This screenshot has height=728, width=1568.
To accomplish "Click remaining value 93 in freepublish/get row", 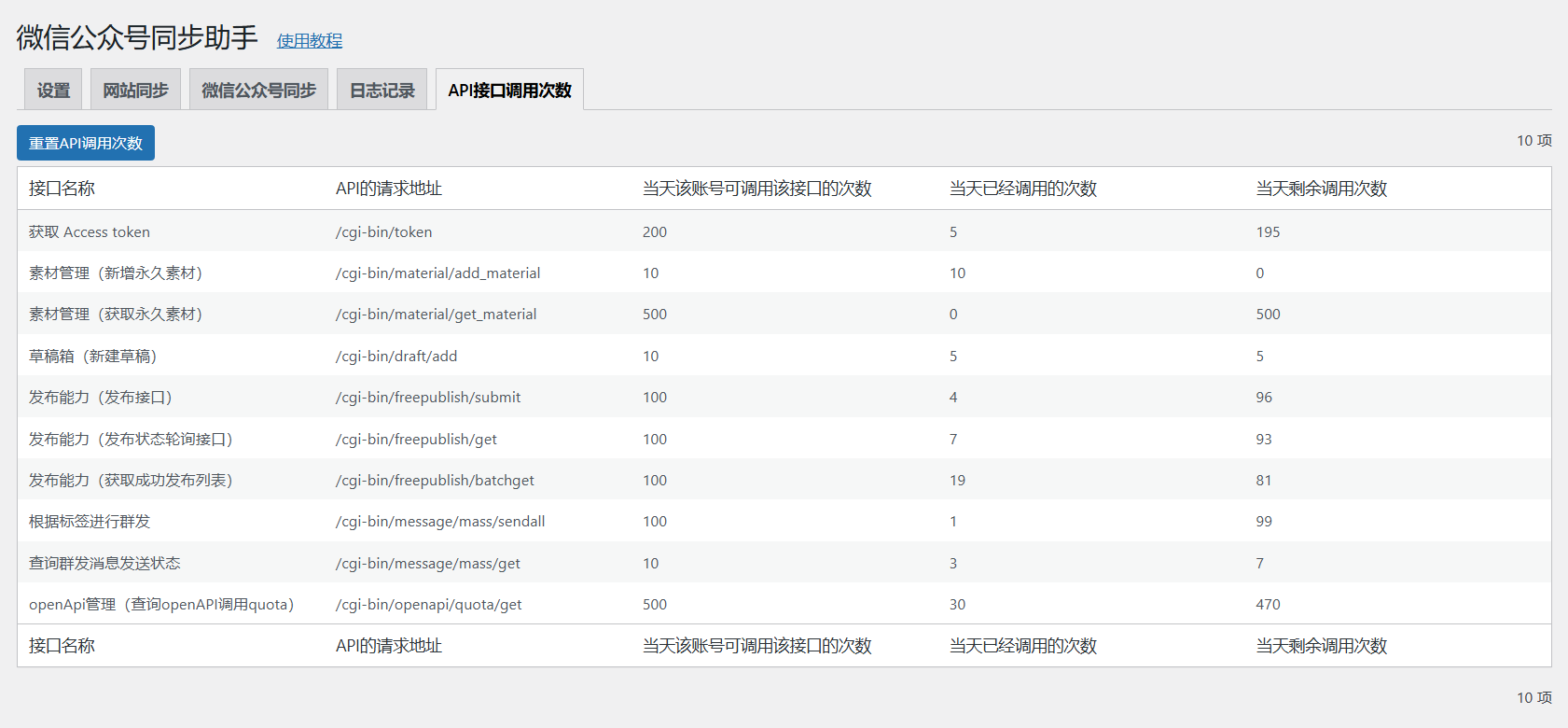I will 1264,439.
